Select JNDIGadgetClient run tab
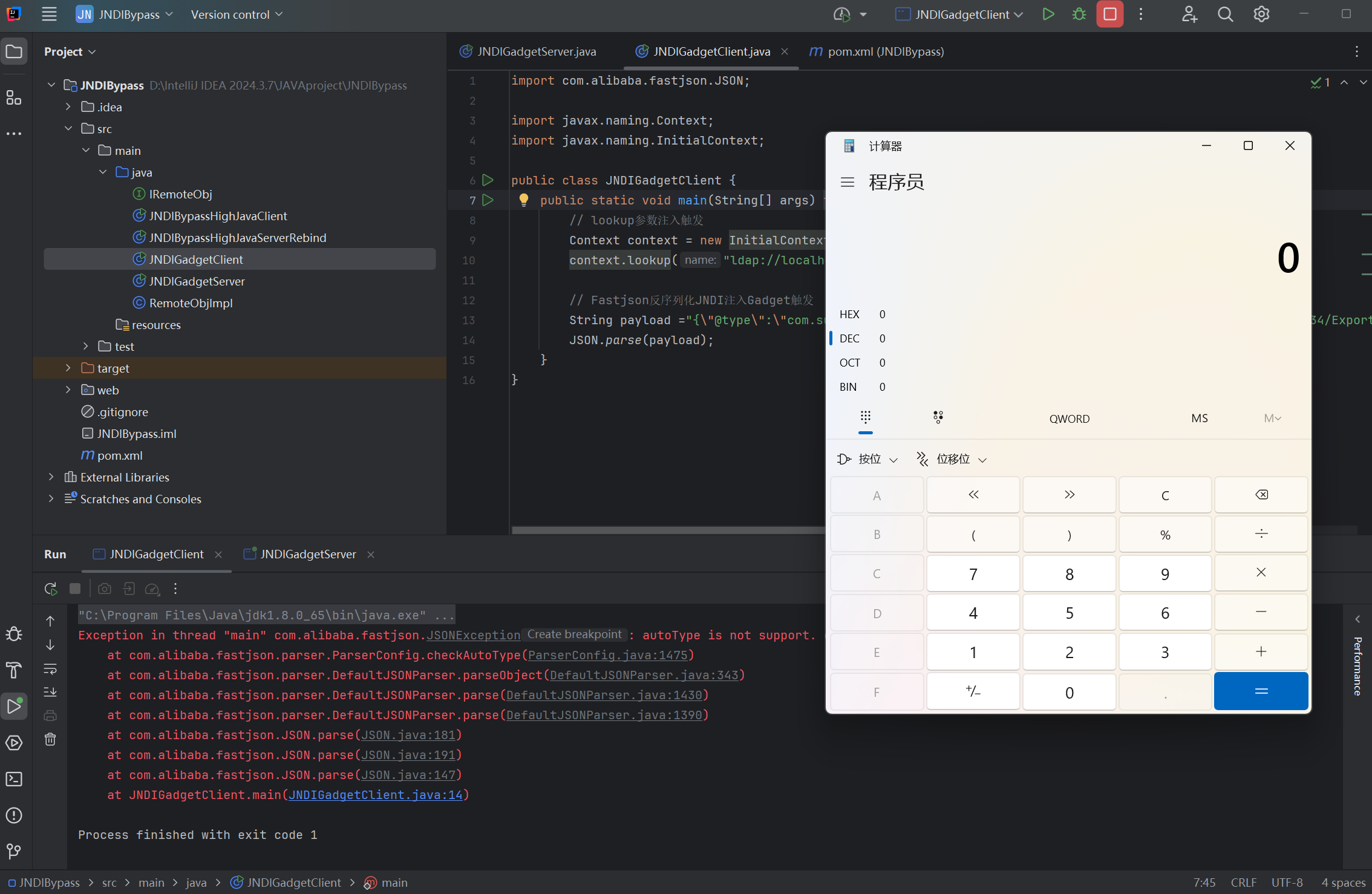1372x894 pixels. [149, 555]
